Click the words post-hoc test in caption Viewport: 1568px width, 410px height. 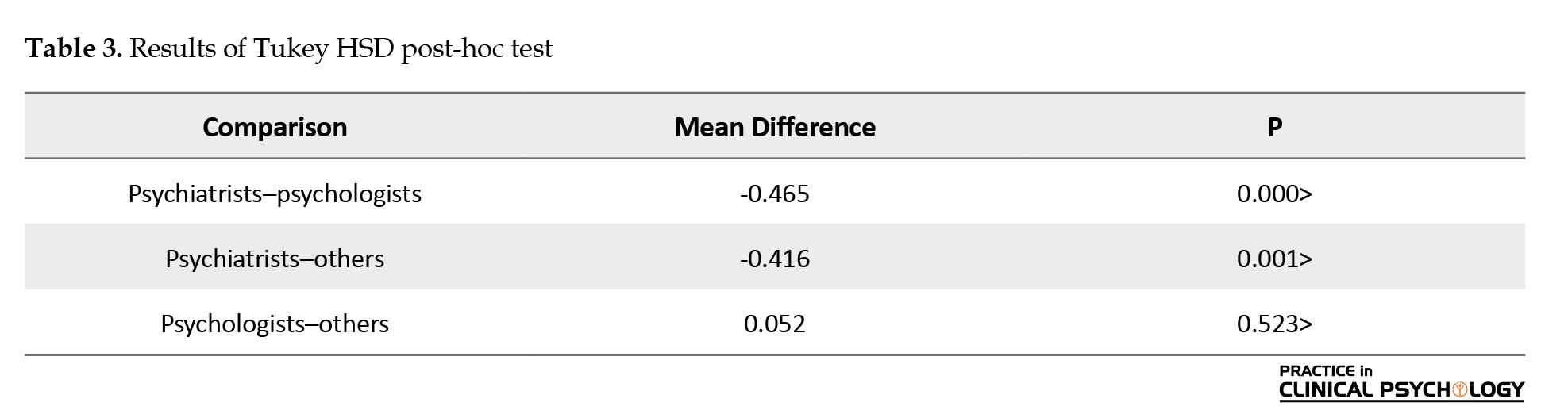coord(477,50)
